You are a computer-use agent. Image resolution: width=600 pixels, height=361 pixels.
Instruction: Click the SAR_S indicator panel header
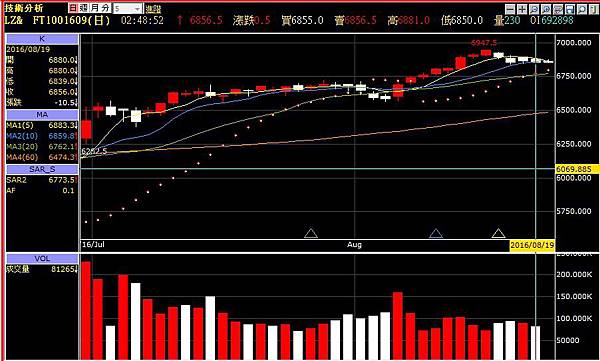pyautogui.click(x=42, y=169)
